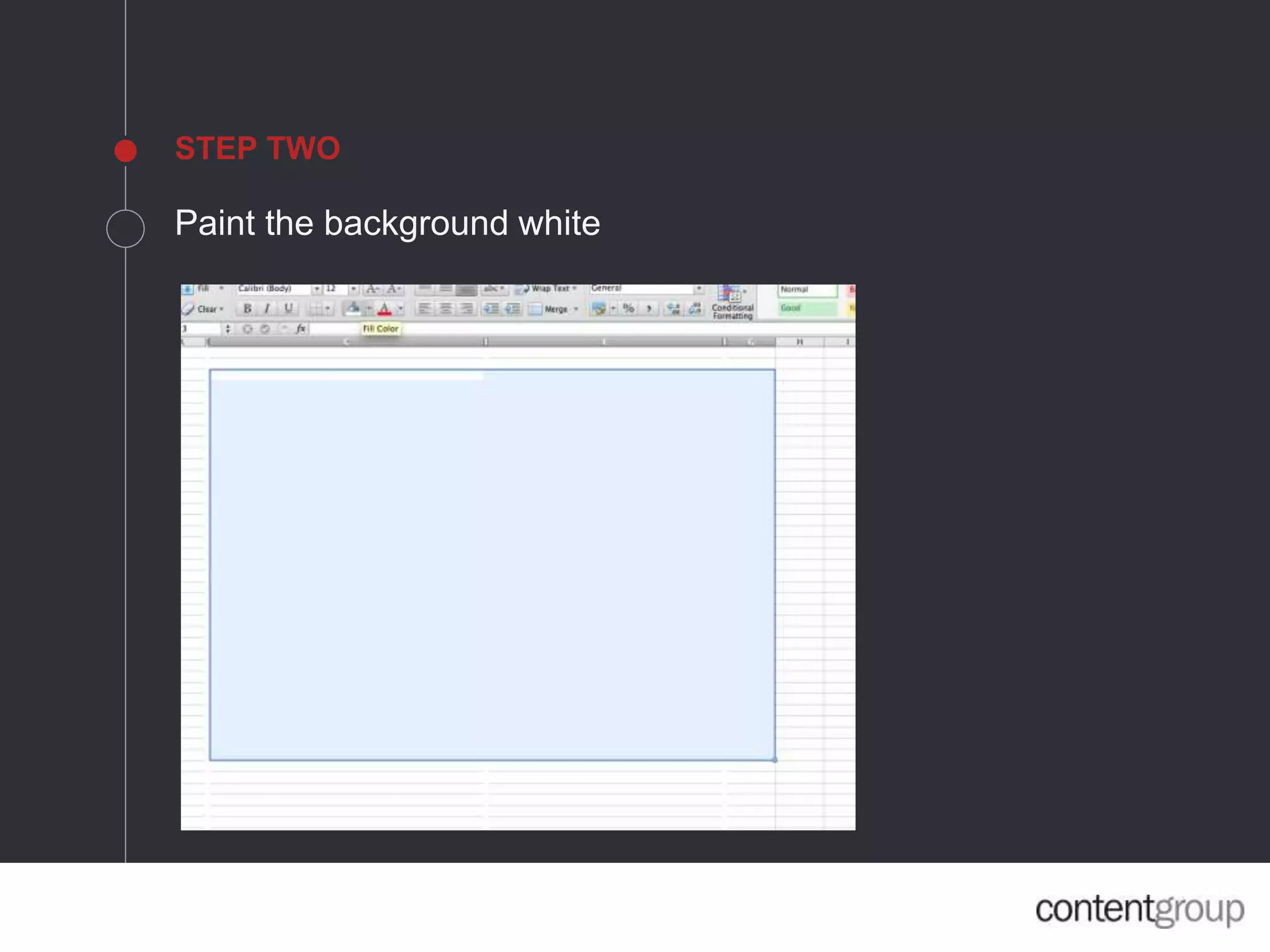Viewport: 1270px width, 952px height.
Task: Toggle Underline formatting in the ribbon
Action: pos(288,309)
